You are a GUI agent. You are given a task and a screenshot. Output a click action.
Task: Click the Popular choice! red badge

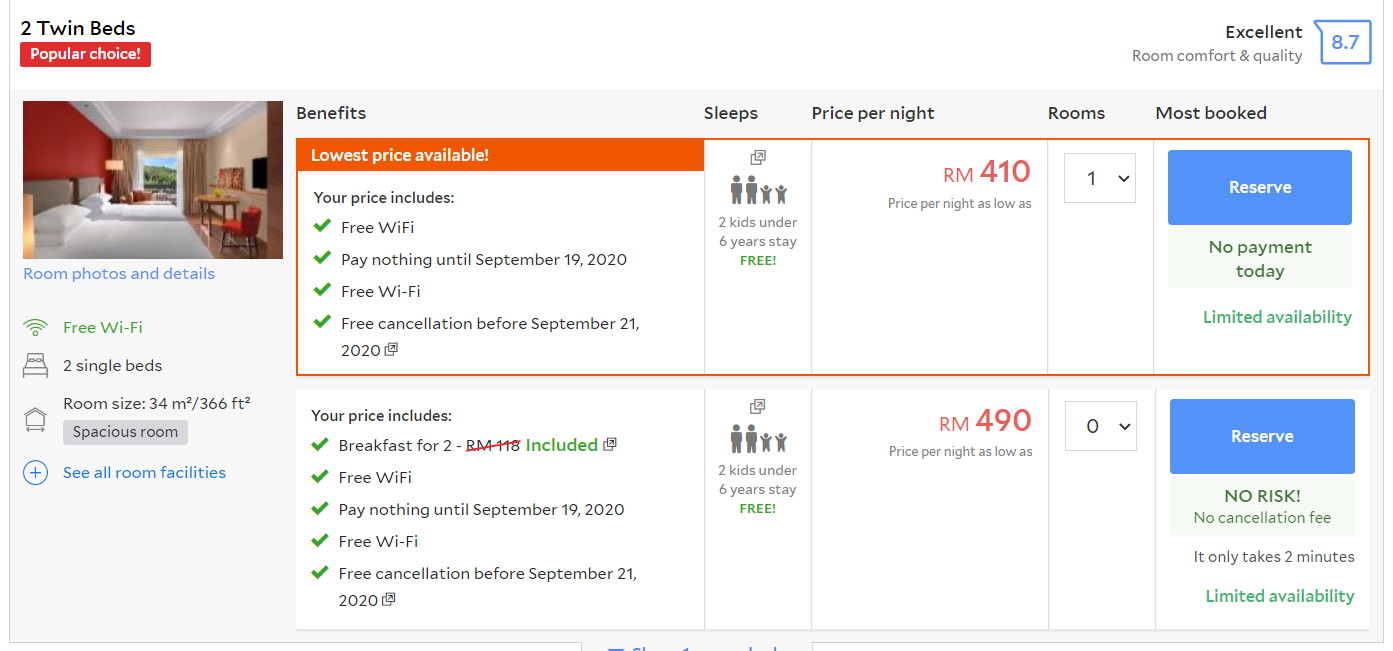[85, 54]
